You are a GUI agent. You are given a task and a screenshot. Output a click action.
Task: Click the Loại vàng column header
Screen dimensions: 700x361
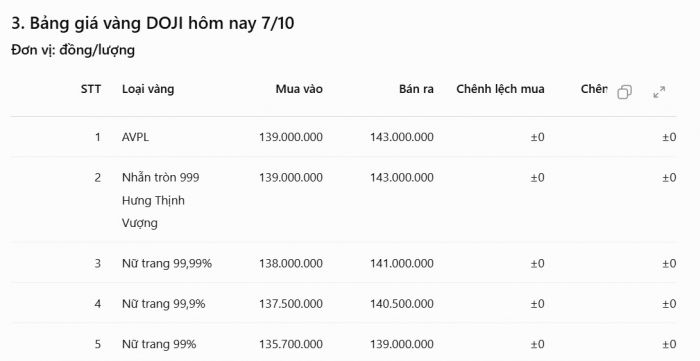[148, 89]
